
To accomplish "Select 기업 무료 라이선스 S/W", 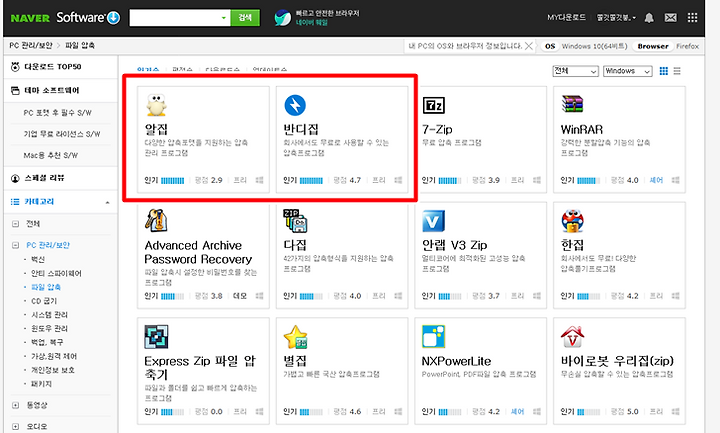I will [x=62, y=134].
